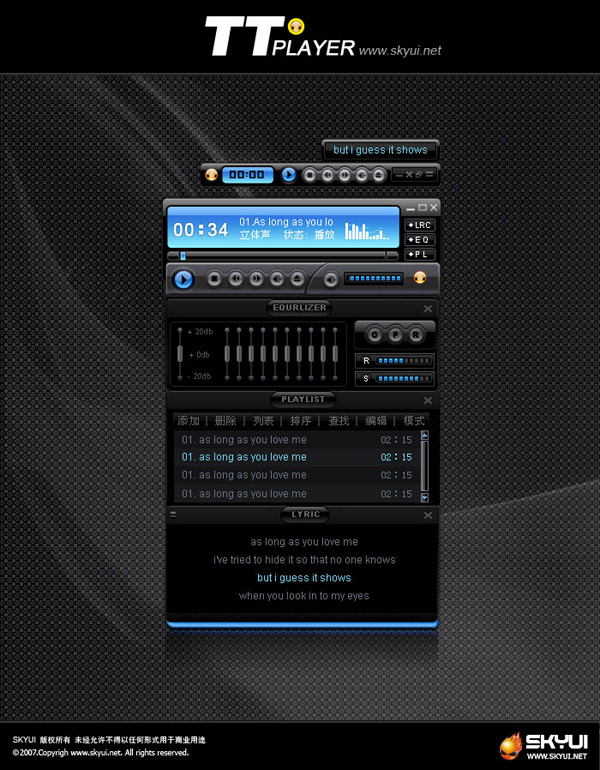This screenshot has height=770, width=600.
Task: Click the 'but i guess it shows' floating lyric bar
Action: pyautogui.click(x=380, y=150)
